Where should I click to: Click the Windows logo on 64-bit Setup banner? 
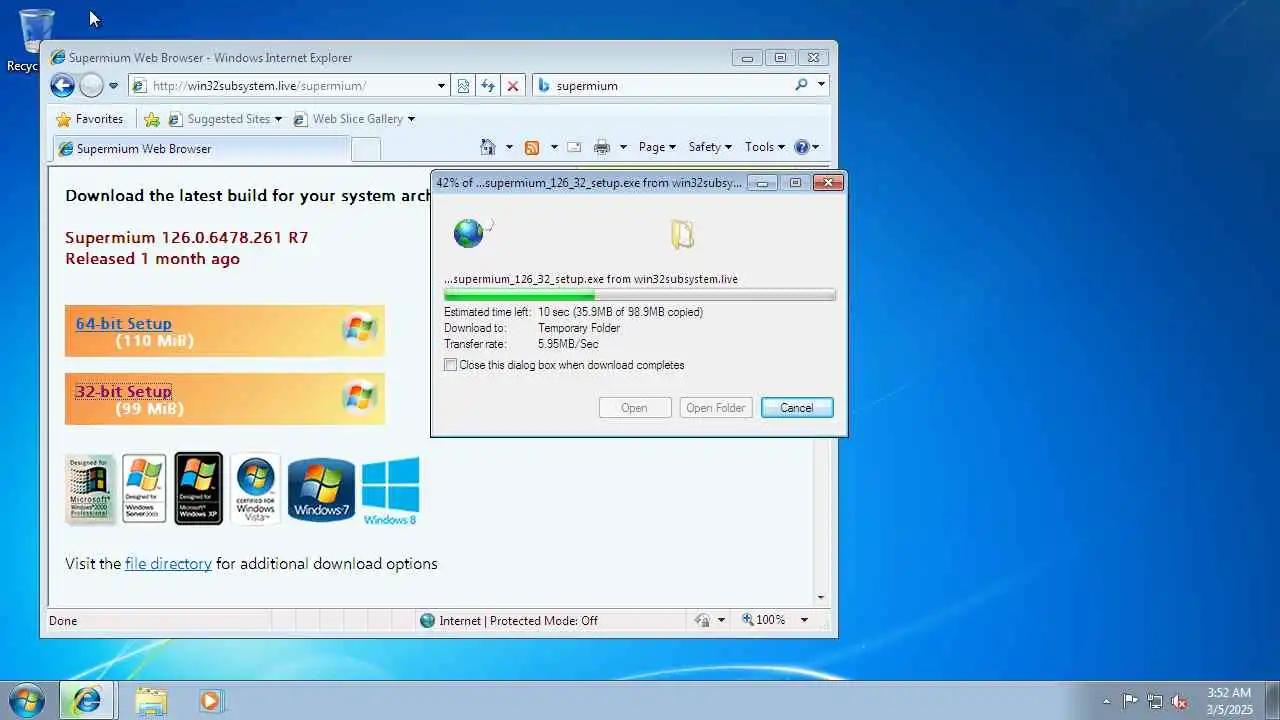click(x=358, y=328)
